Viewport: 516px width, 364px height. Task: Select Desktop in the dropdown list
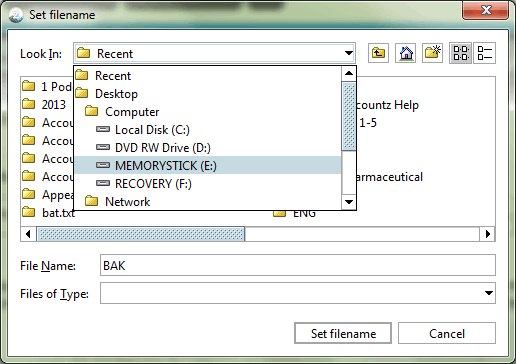tap(208, 94)
